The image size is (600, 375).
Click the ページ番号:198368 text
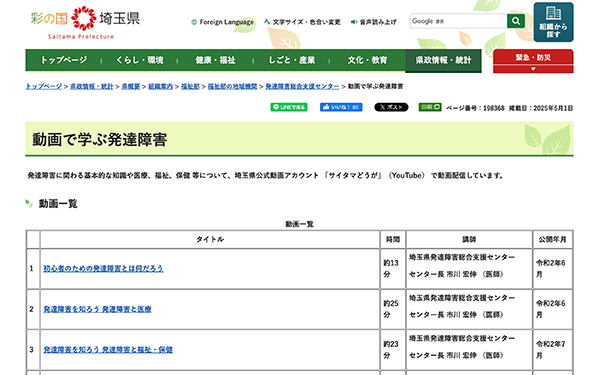tap(475, 108)
